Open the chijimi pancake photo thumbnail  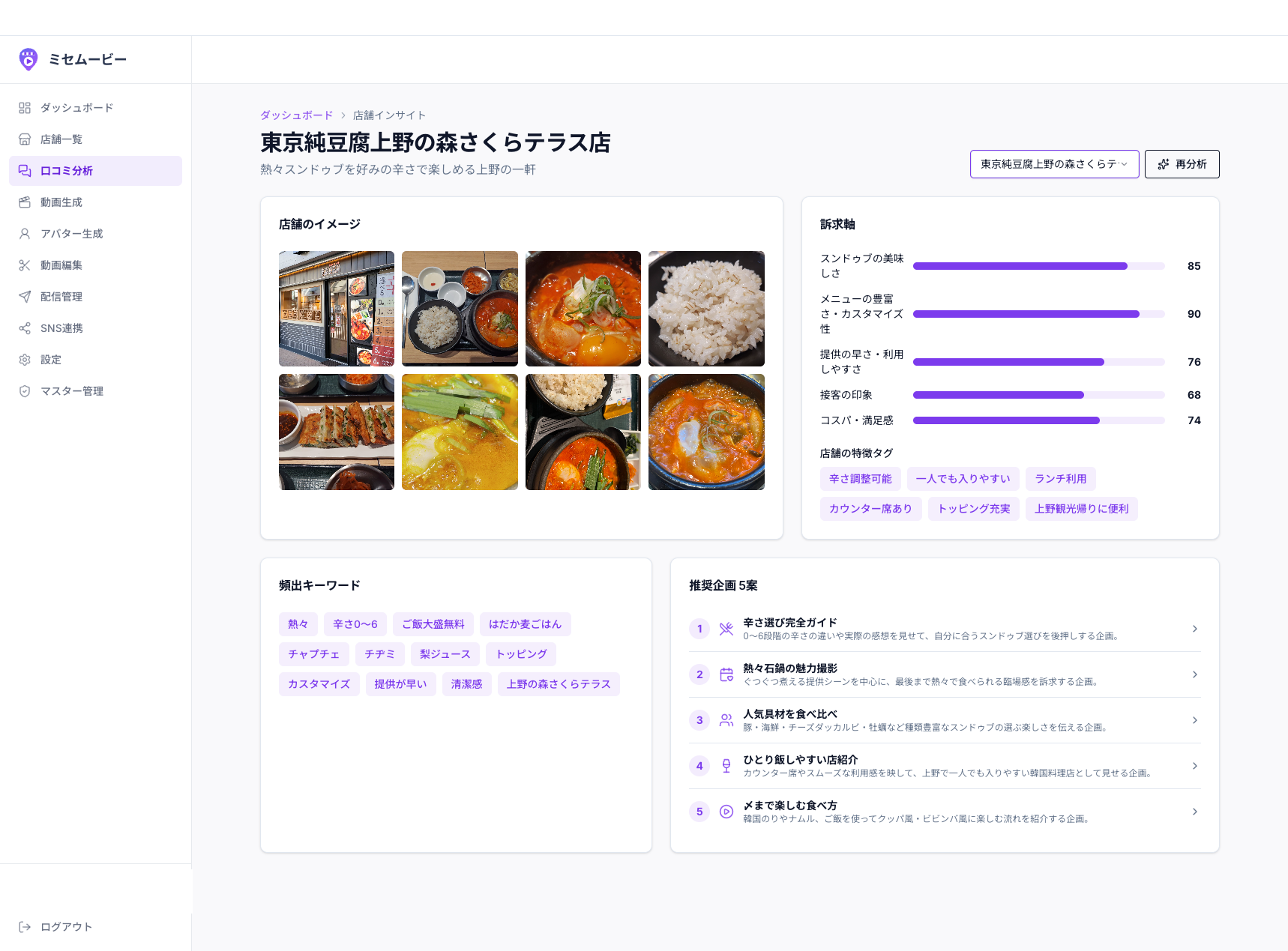tap(337, 432)
